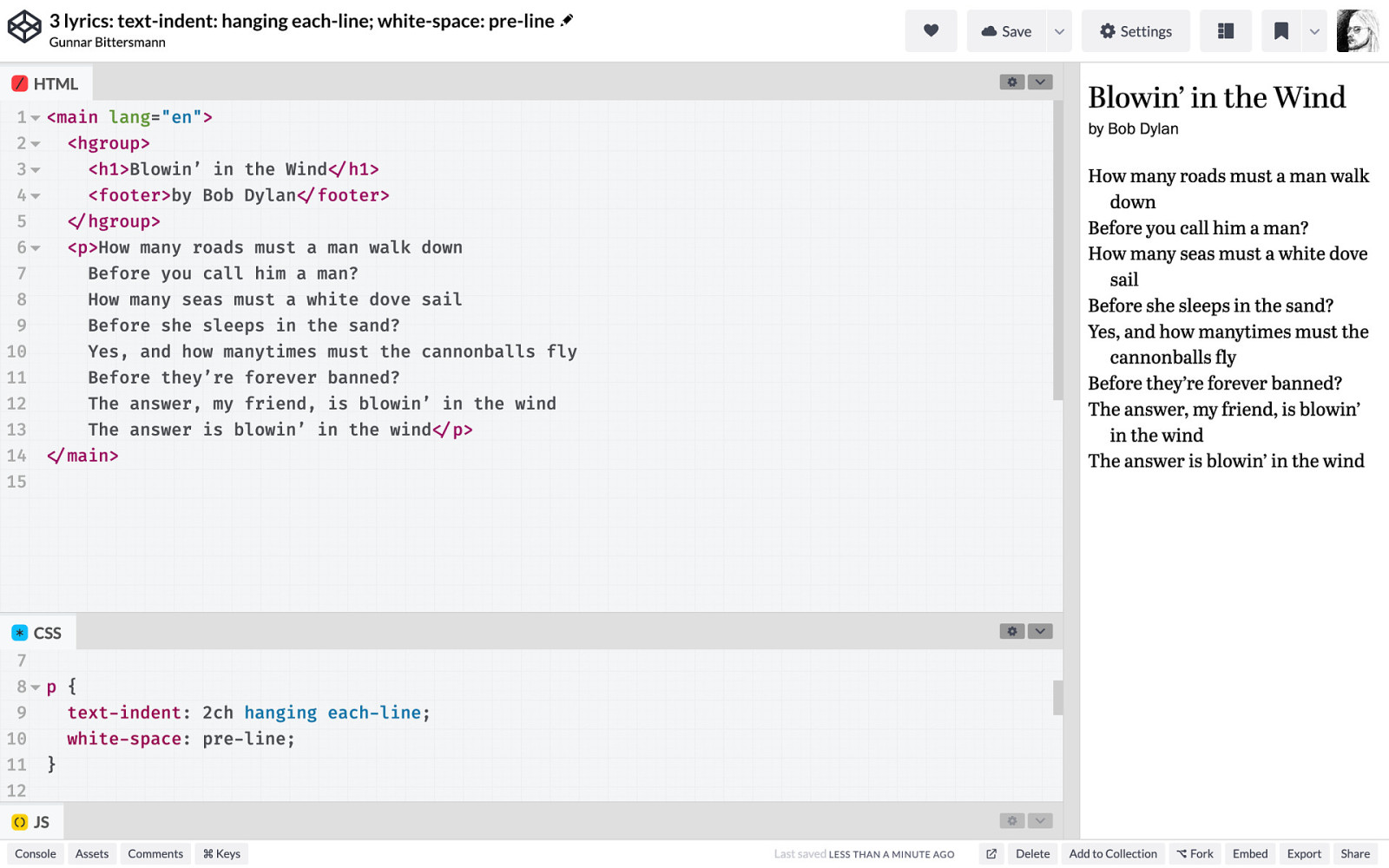Image resolution: width=1389 pixels, height=868 pixels.
Task: Open JS editor settings gear
Action: (1011, 820)
